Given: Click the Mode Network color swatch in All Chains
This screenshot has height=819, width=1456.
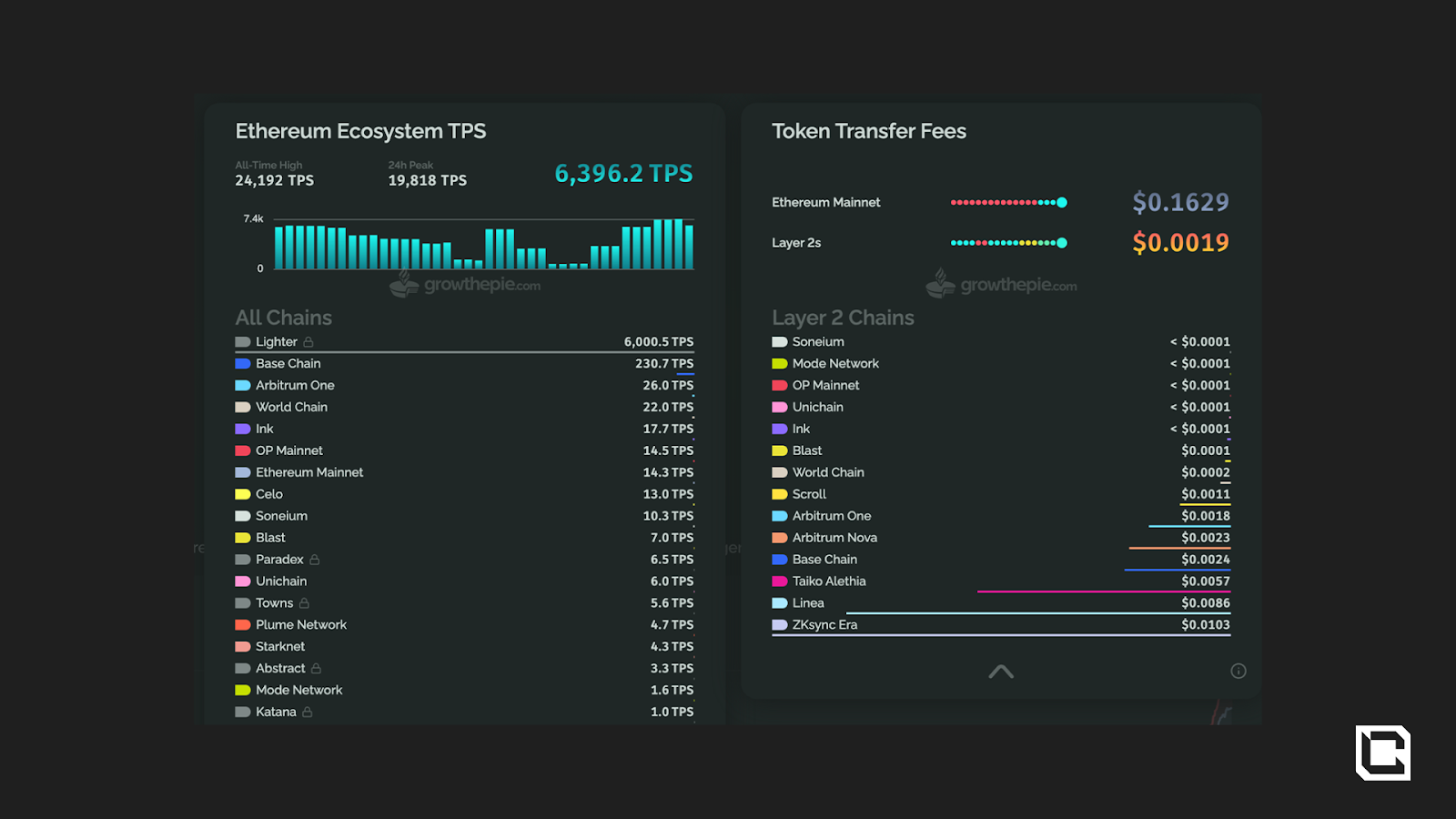Looking at the screenshot, I should [x=243, y=691].
